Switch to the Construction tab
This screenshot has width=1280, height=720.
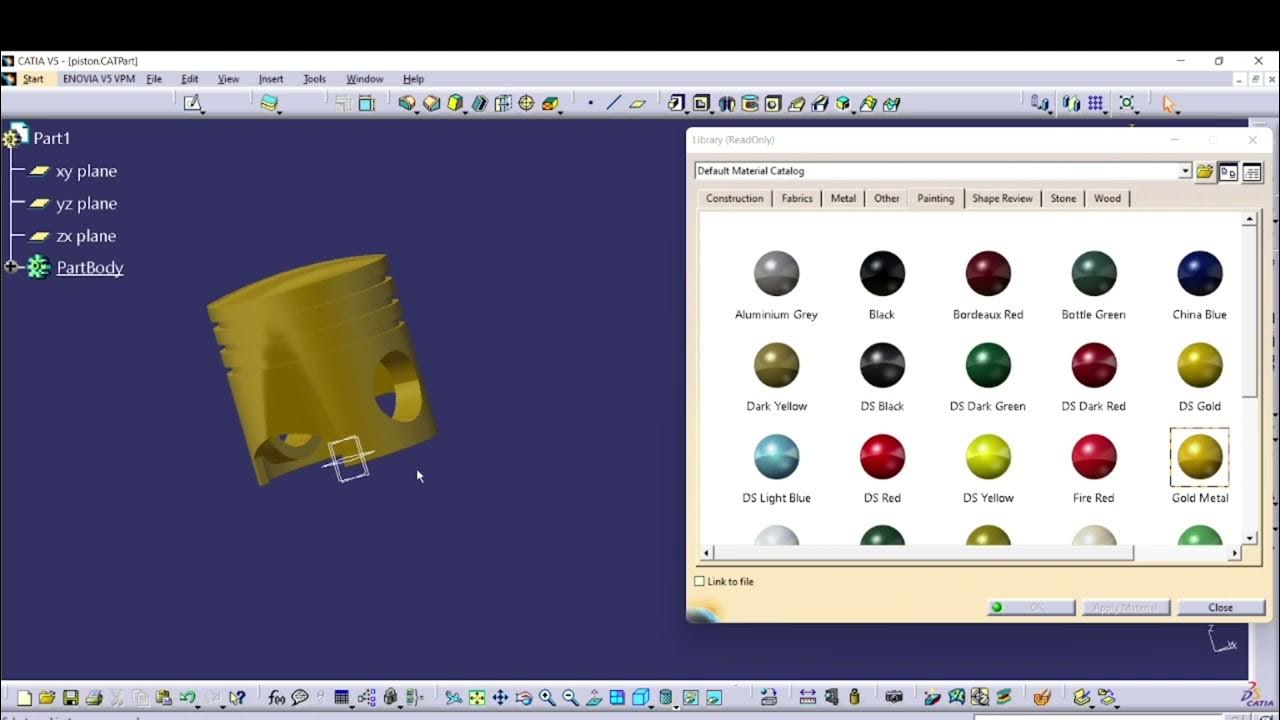tap(734, 198)
